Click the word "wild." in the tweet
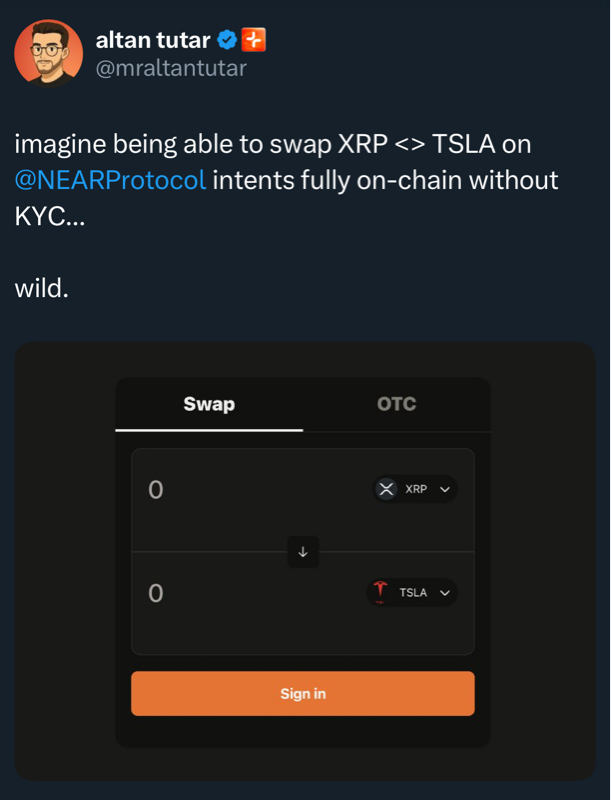The height and width of the screenshot is (800, 611). 41,289
